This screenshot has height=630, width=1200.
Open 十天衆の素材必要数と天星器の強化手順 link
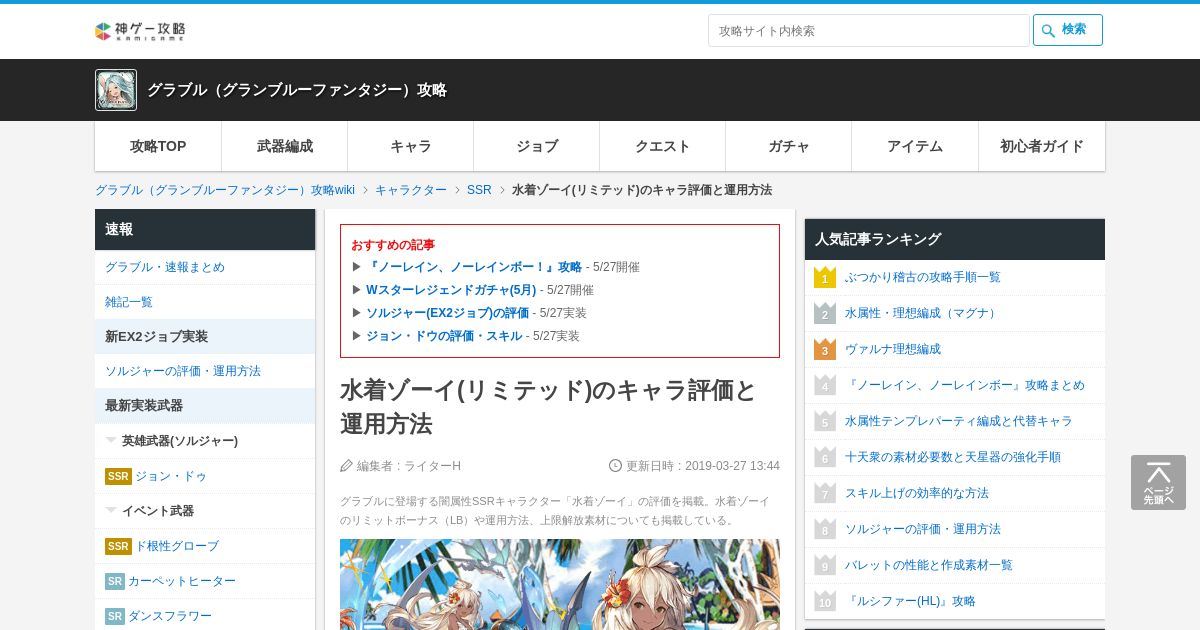[953, 457]
